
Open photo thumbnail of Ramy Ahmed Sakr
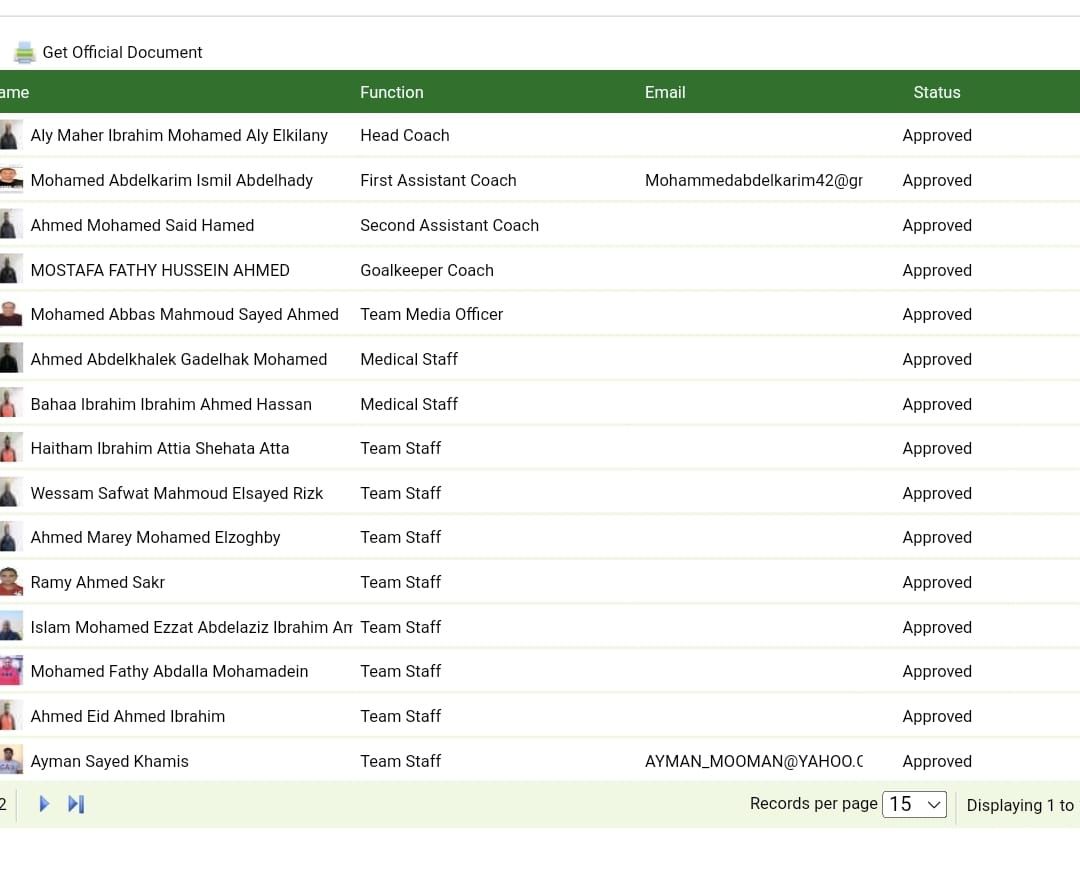pos(11,582)
